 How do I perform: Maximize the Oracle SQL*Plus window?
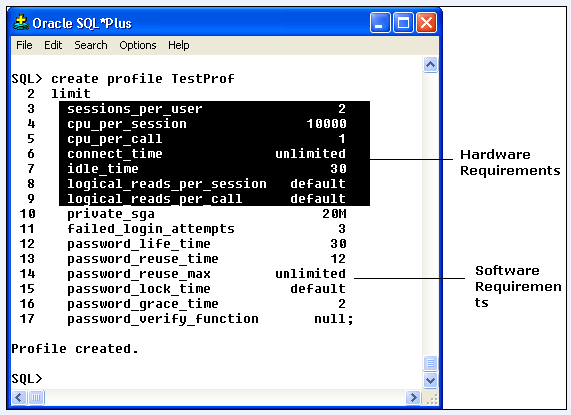click(x=403, y=23)
